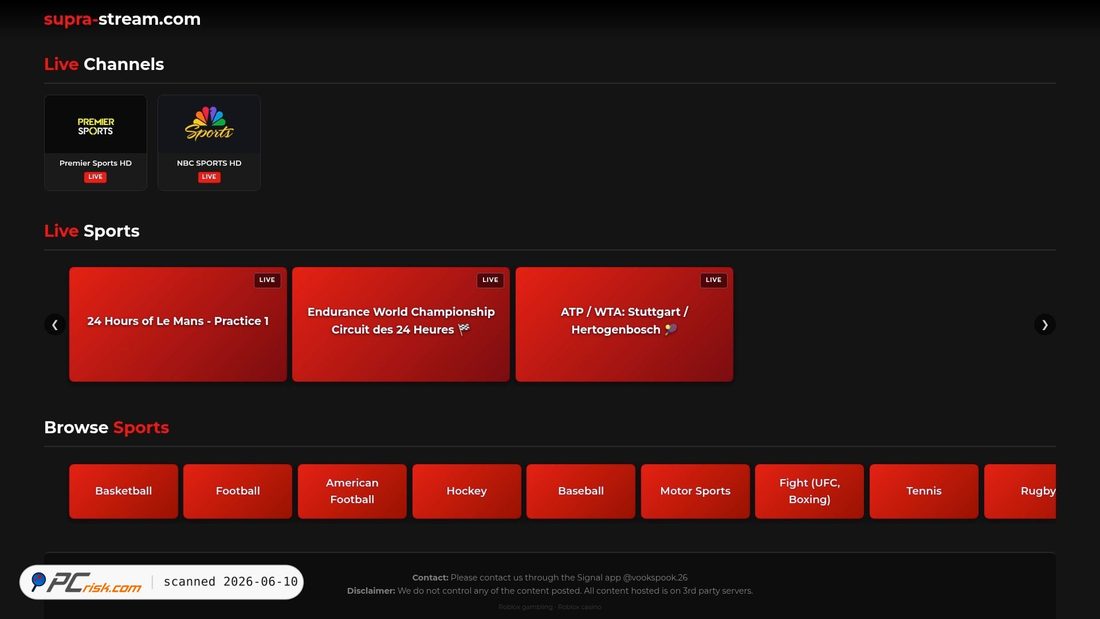Click the Premier Sports HD channel name
The width and height of the screenshot is (1100, 619).
pyautogui.click(x=95, y=163)
